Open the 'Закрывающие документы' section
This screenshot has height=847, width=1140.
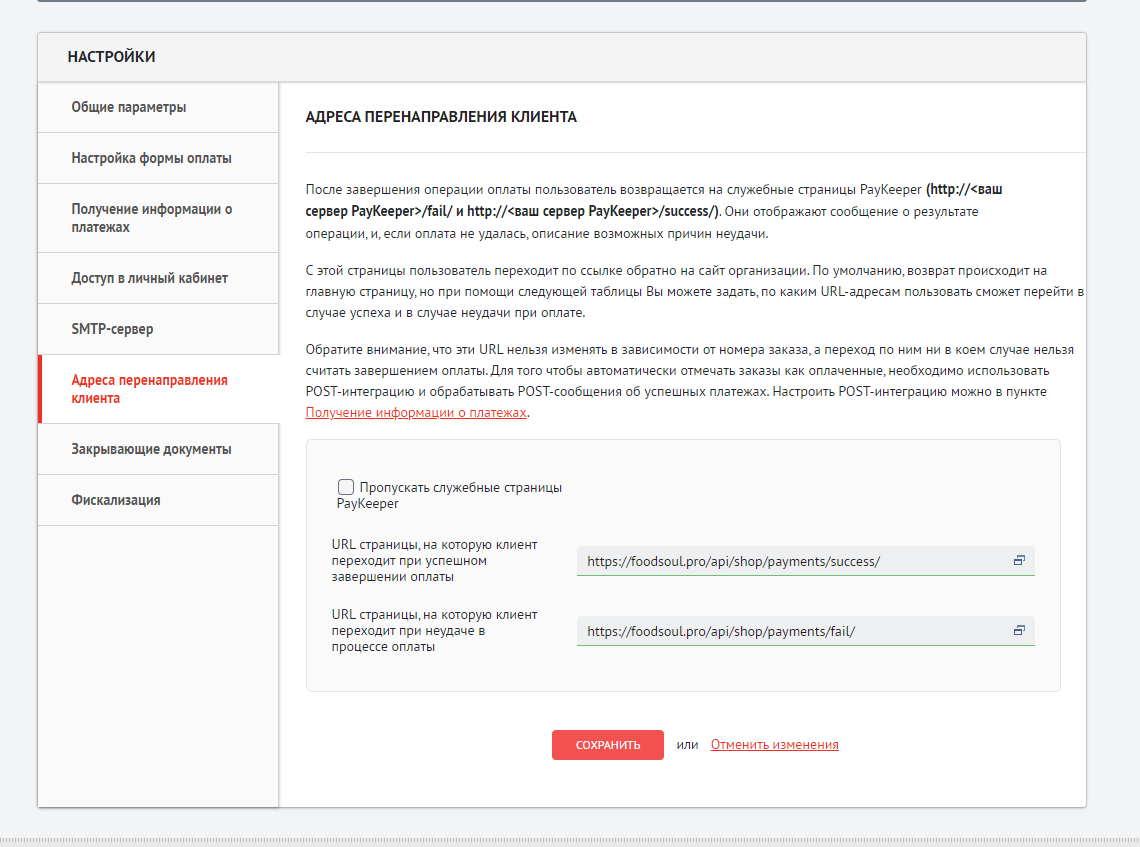(152, 449)
